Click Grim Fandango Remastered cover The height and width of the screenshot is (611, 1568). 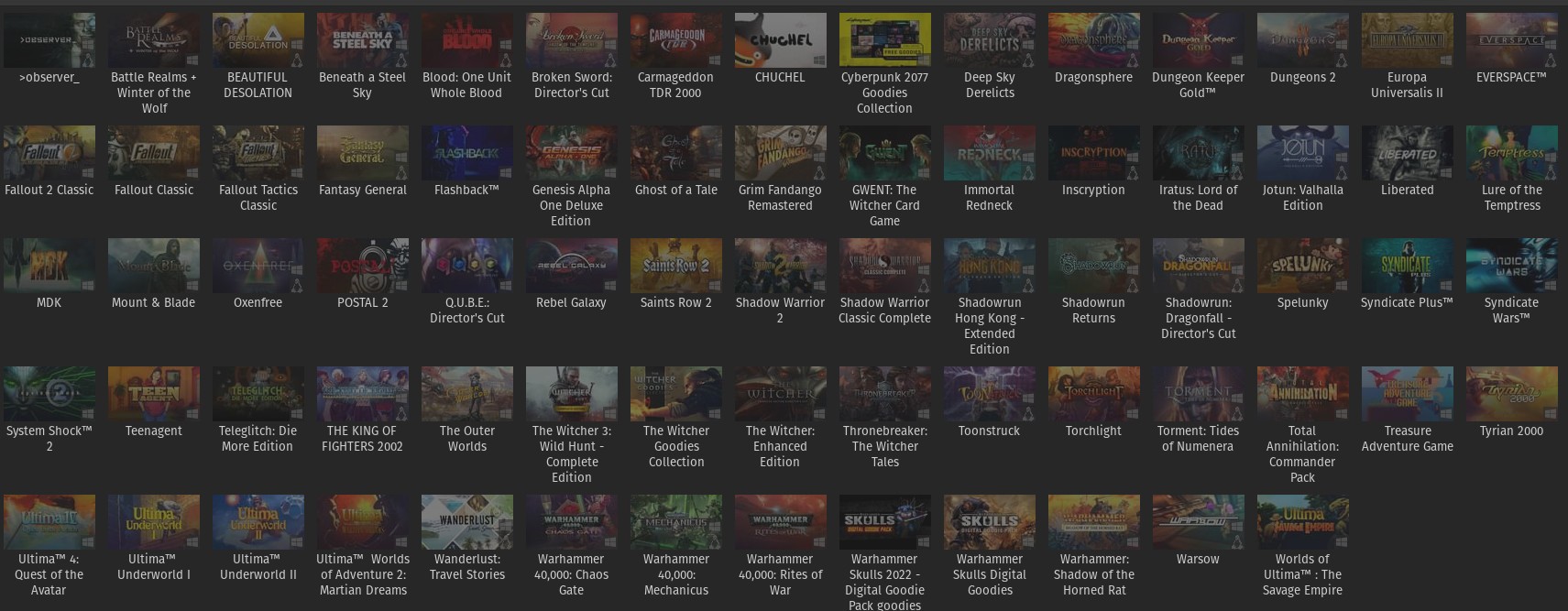pos(781,153)
